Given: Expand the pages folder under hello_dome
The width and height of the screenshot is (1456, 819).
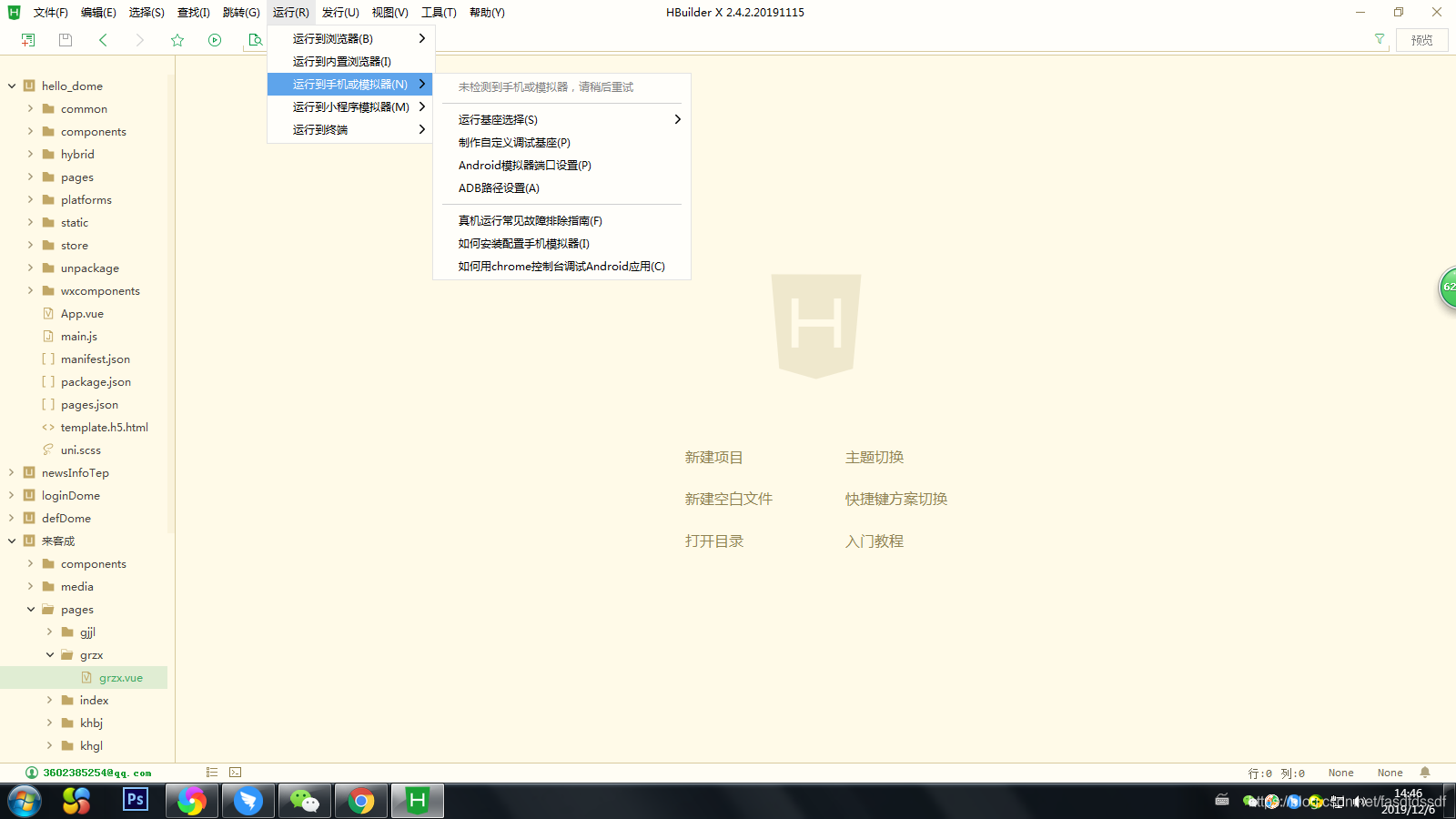Looking at the screenshot, I should [x=30, y=177].
